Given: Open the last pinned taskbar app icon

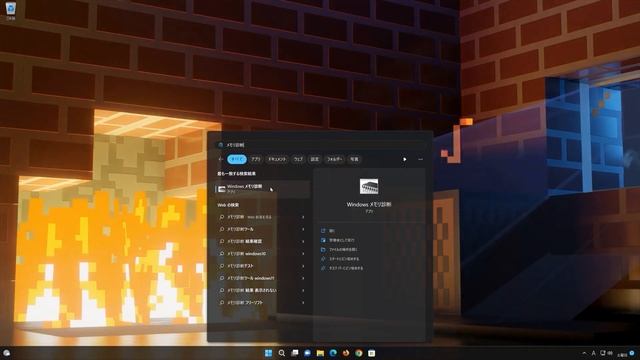Looking at the screenshot, I should [371, 353].
